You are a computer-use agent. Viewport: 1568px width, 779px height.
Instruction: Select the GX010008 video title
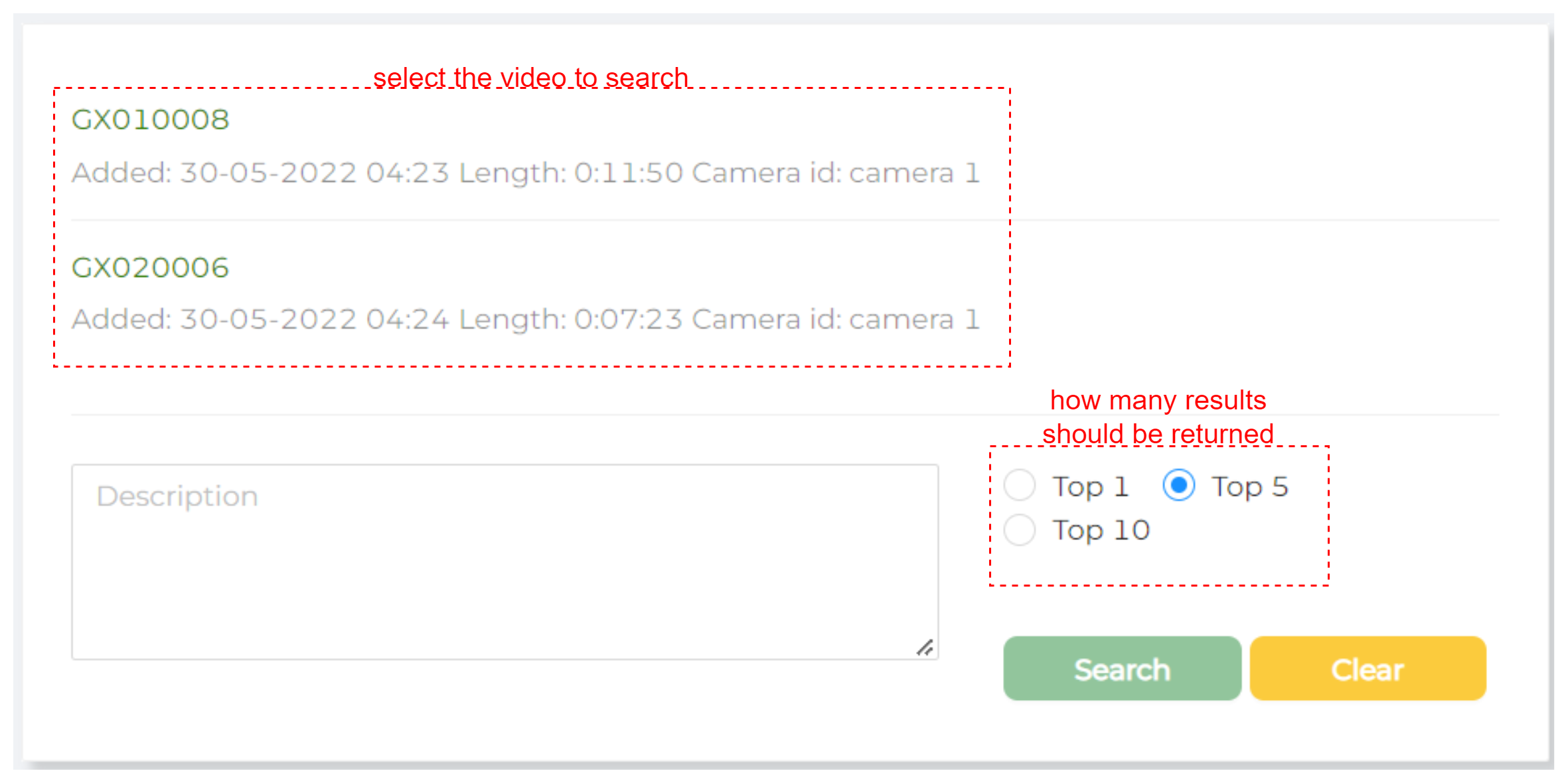click(x=150, y=120)
